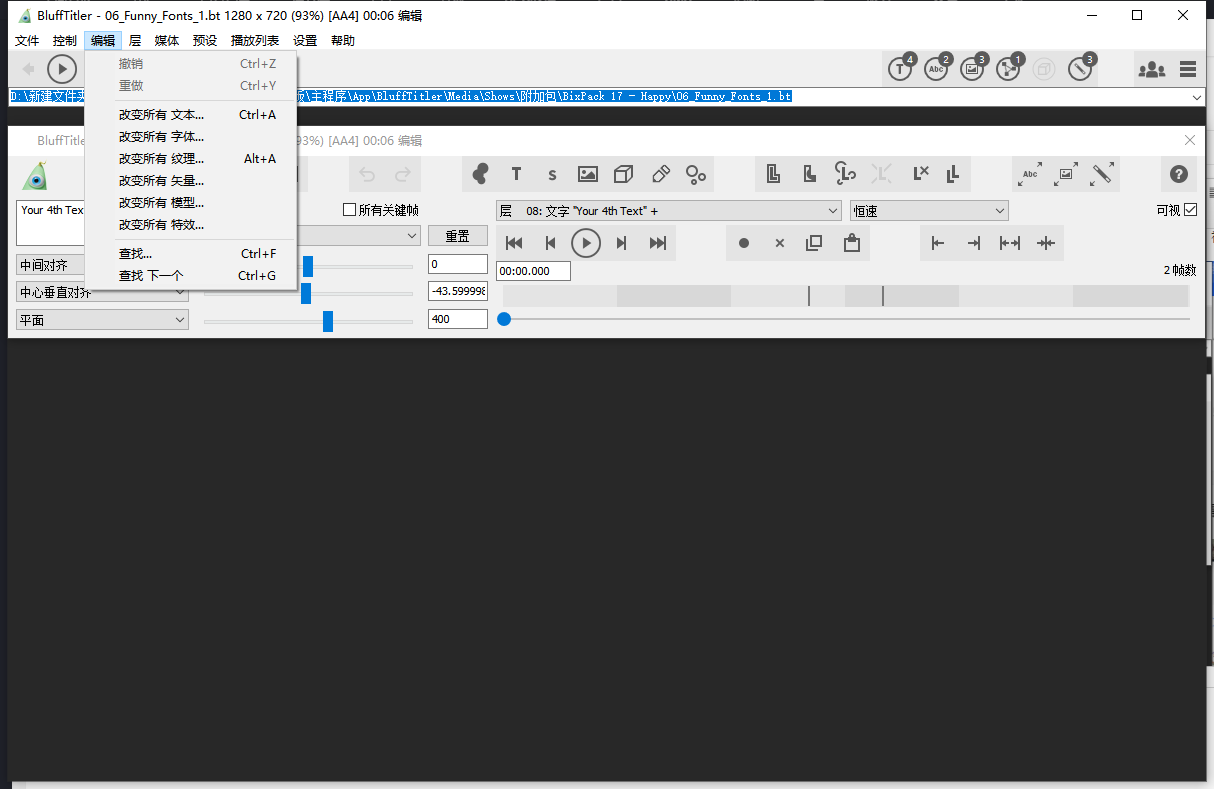The image size is (1214, 789).
Task: Click the blob shape layer icon
Action: tap(480, 174)
